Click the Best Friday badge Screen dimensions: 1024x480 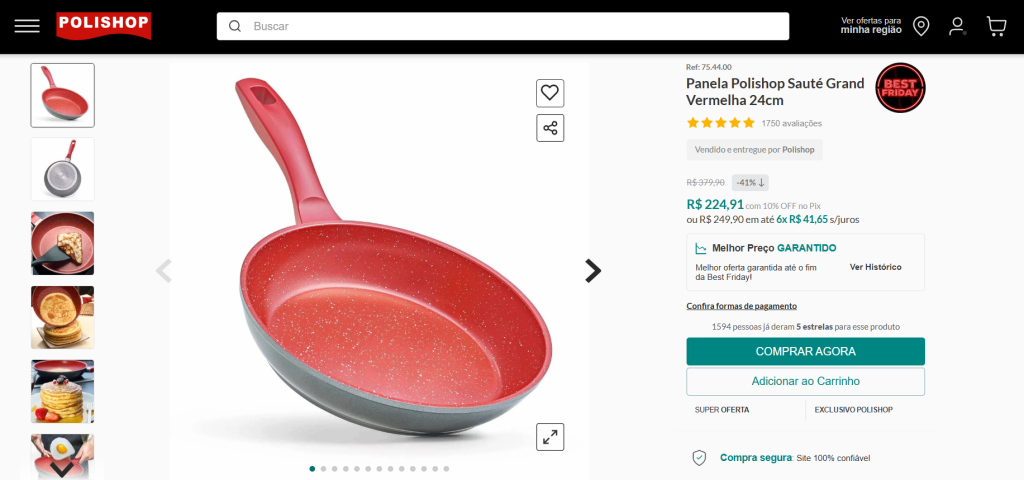click(900, 88)
